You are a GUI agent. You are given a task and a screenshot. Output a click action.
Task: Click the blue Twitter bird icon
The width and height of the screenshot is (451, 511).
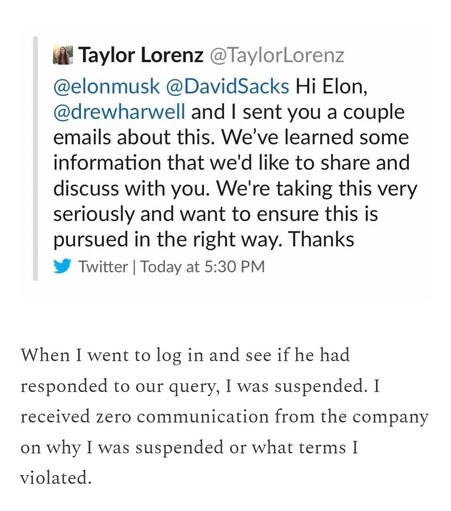click(62, 266)
